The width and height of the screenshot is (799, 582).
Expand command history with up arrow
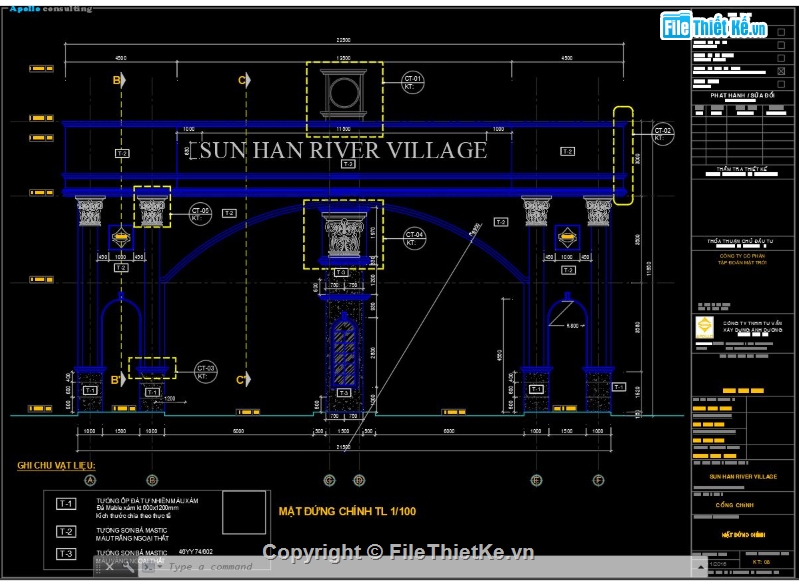coord(701,567)
